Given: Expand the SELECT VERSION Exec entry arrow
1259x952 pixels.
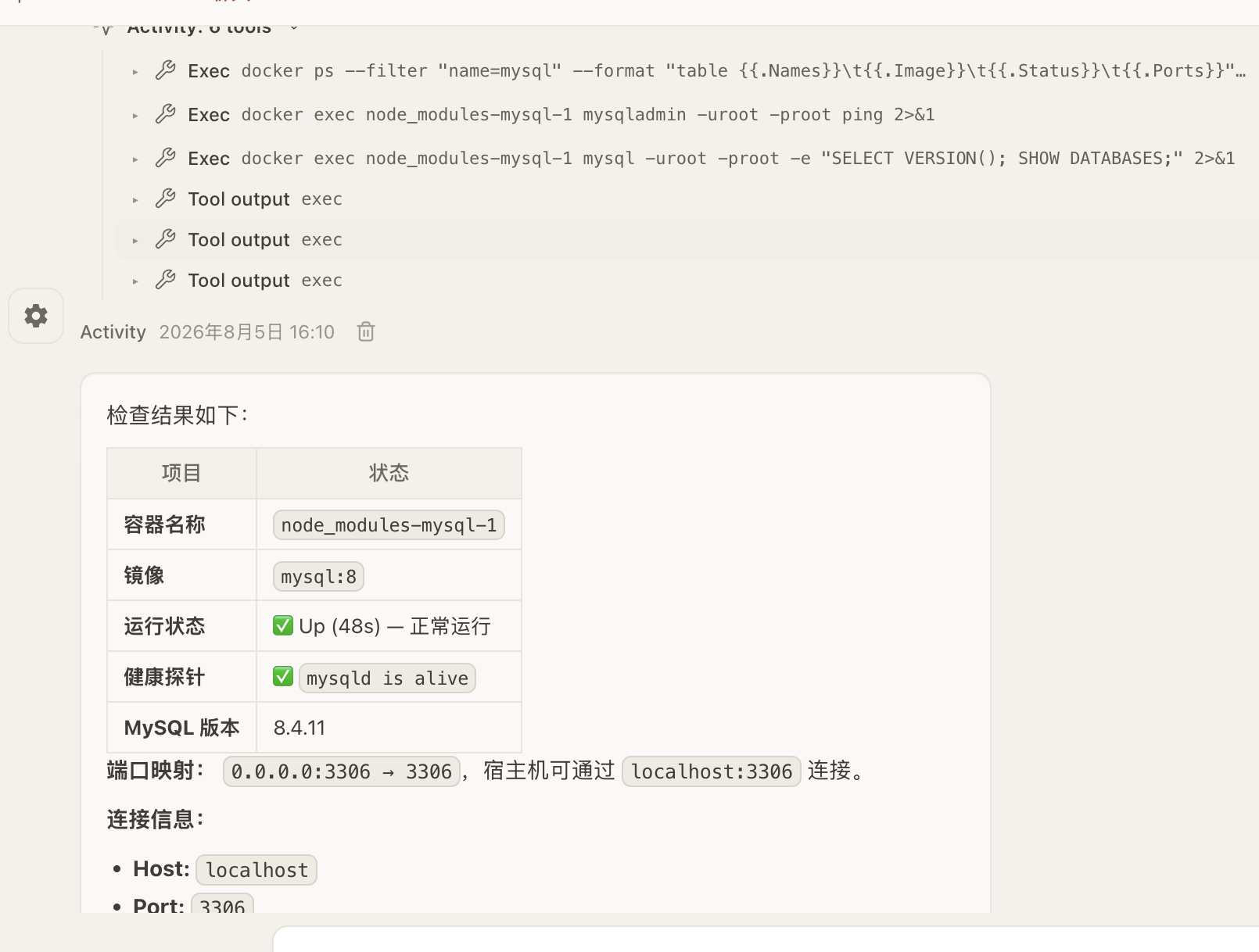Looking at the screenshot, I should tap(135, 159).
